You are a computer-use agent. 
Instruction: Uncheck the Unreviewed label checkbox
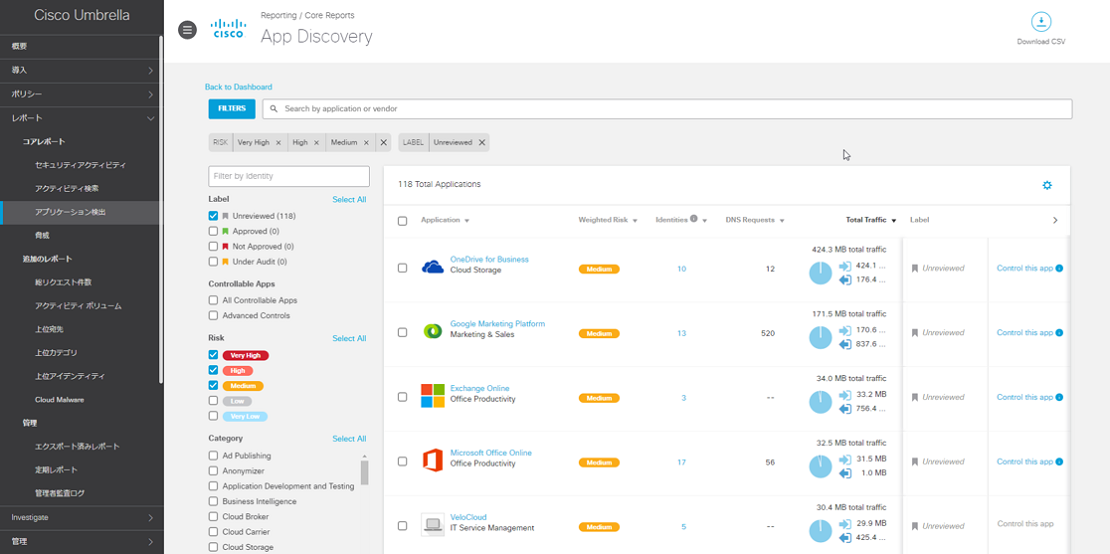(213, 216)
